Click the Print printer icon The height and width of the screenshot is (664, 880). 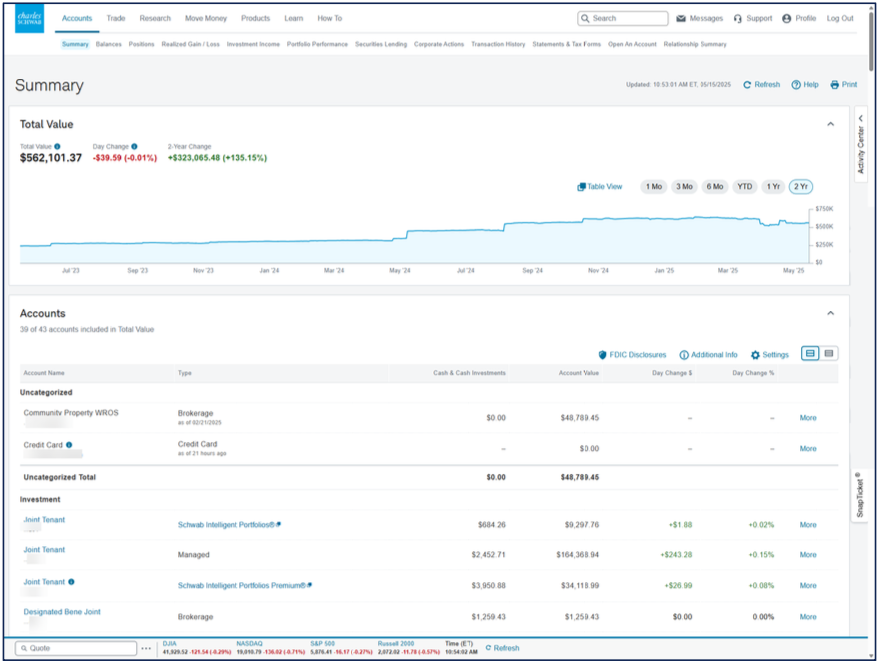(835, 85)
